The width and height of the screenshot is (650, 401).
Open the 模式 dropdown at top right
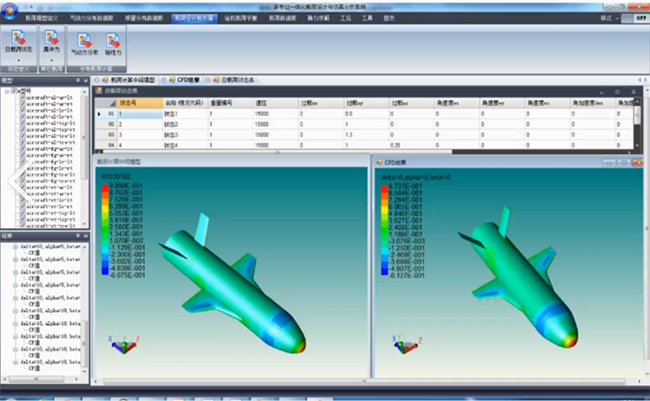point(604,18)
